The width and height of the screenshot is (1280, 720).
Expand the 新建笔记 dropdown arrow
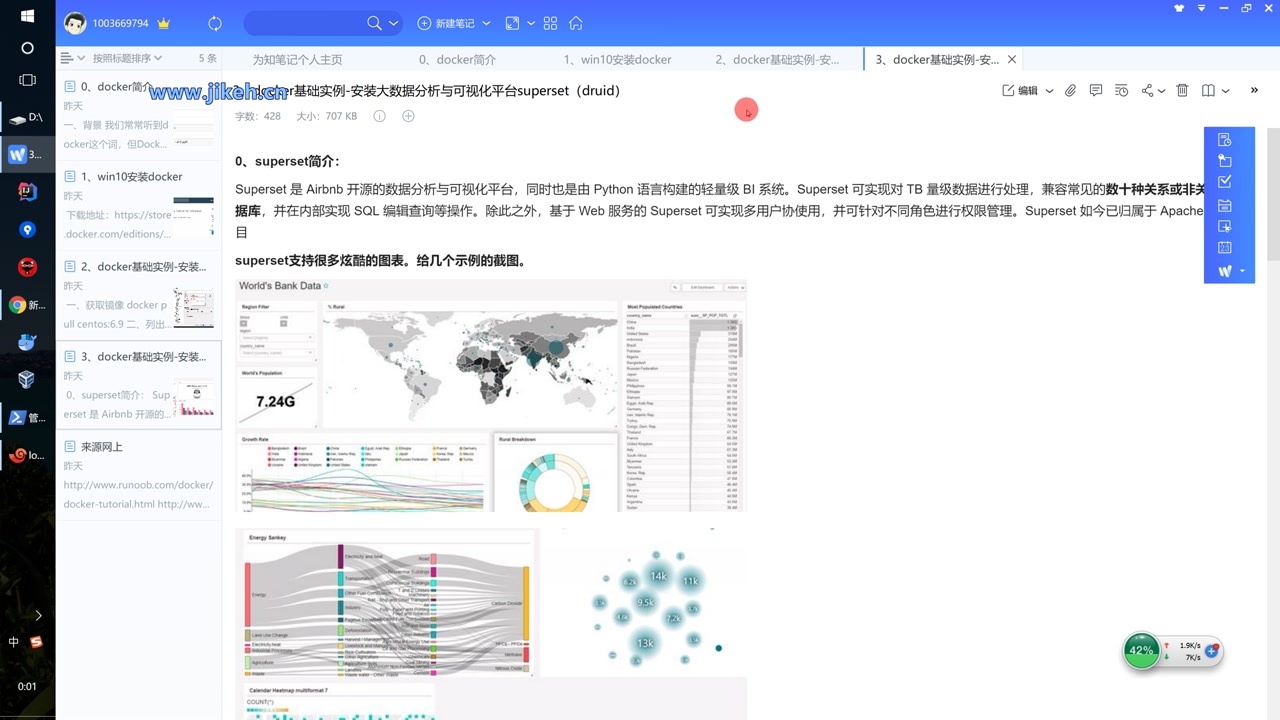[x=486, y=23]
